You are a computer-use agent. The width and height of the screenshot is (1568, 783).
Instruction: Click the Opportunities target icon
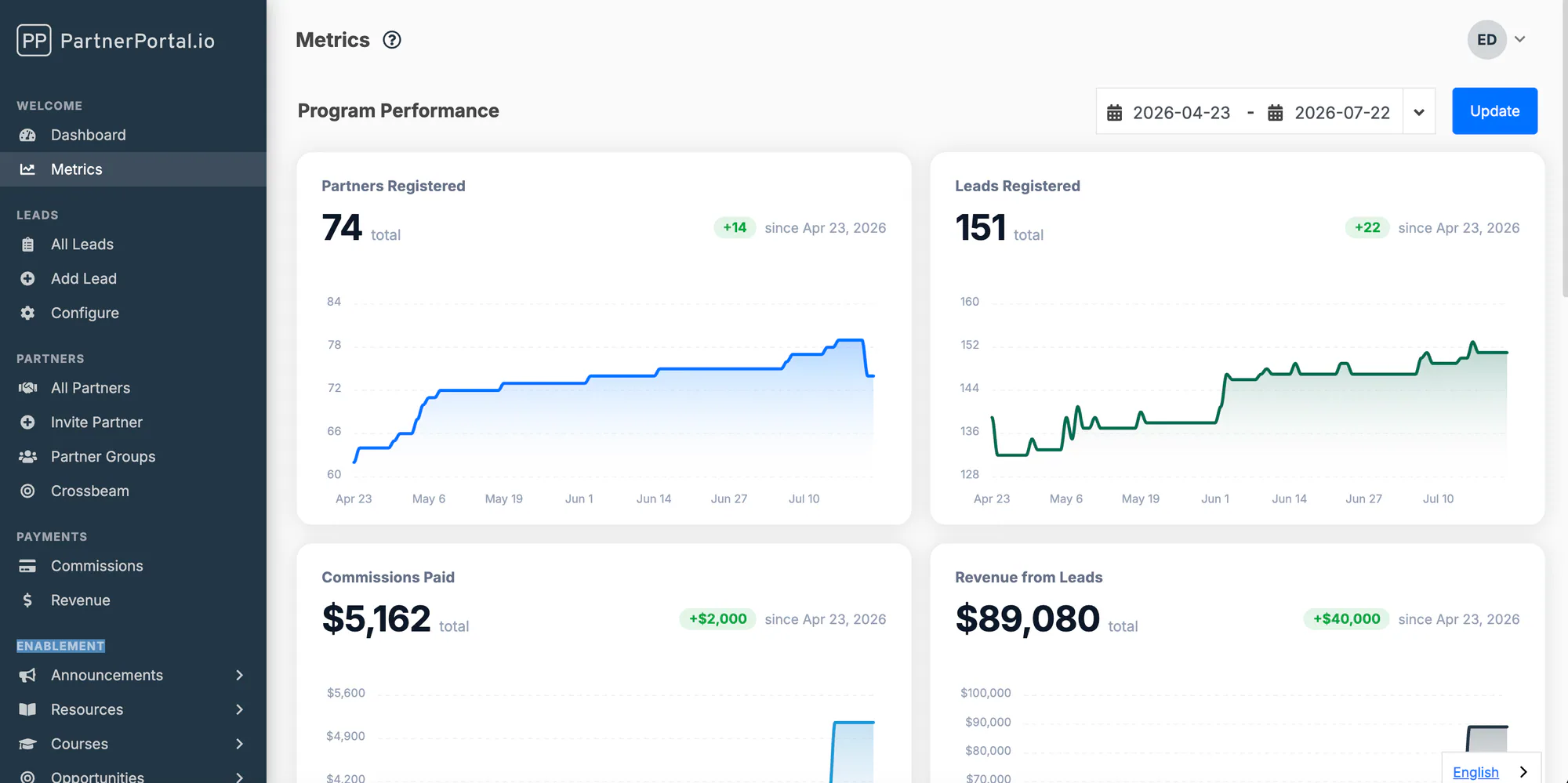27,777
